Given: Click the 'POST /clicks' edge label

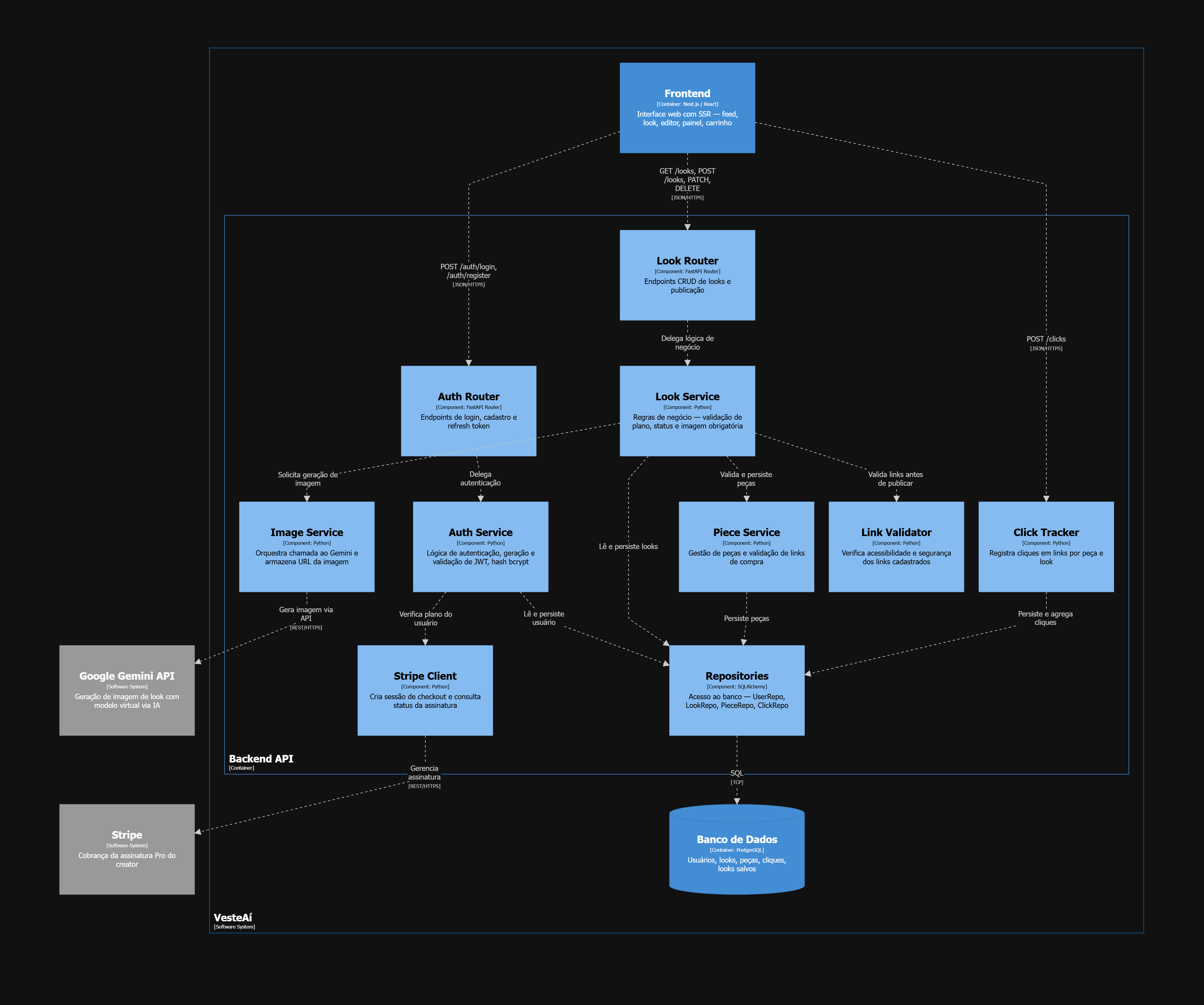Looking at the screenshot, I should point(1046,339).
